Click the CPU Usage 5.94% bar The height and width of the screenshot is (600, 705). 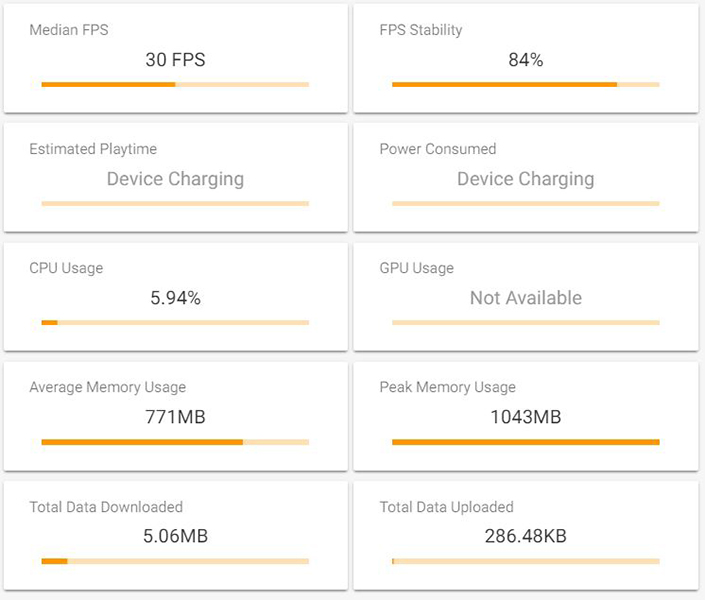tap(175, 322)
